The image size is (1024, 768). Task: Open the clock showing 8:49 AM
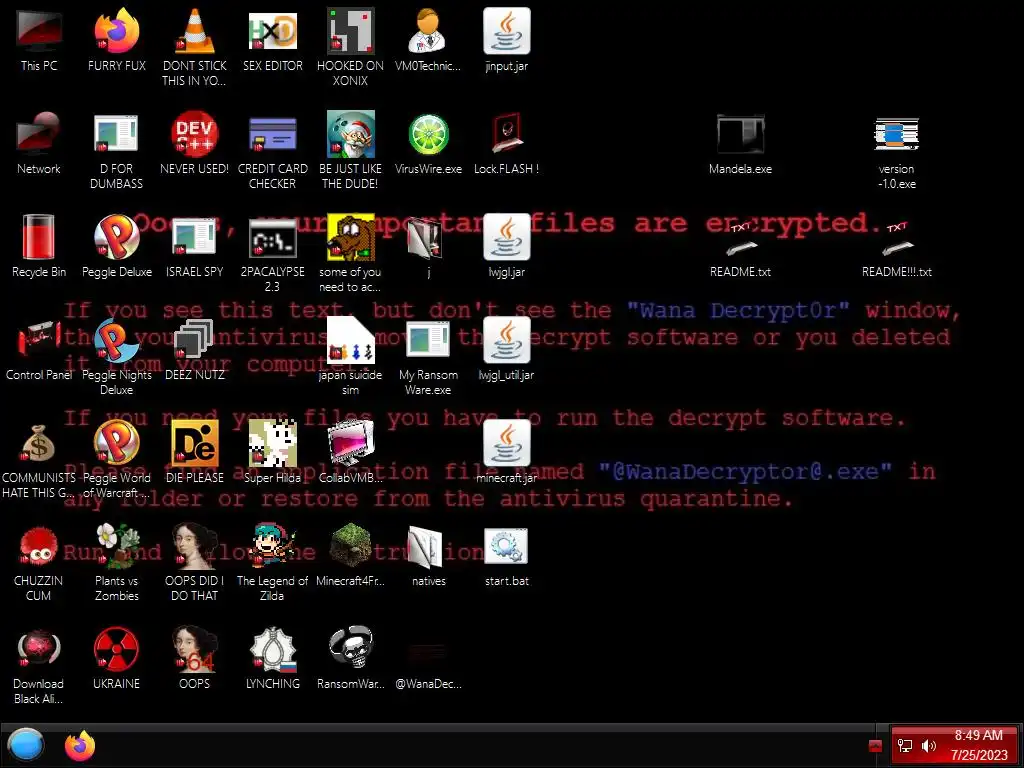coord(978,745)
